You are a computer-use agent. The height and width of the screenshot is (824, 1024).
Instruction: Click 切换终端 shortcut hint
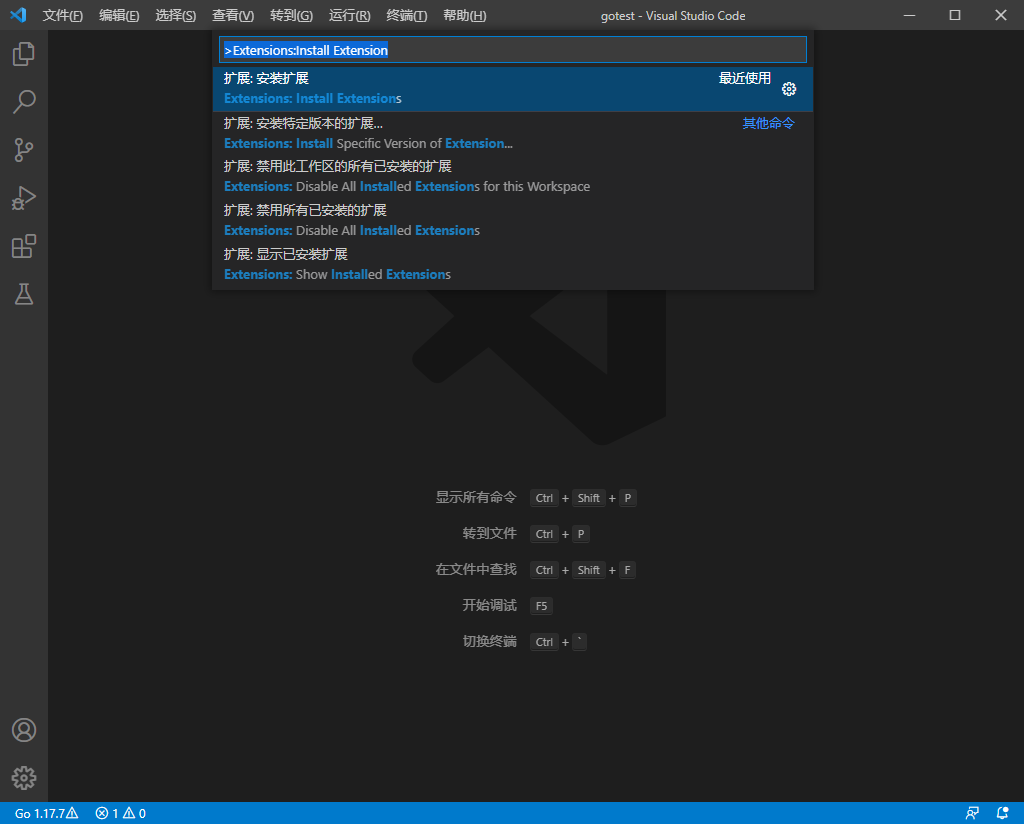[489, 641]
